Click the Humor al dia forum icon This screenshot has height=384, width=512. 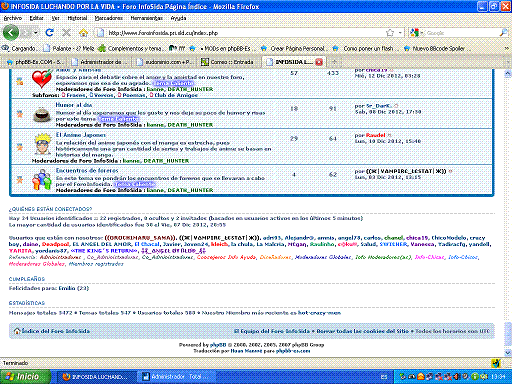pyautogui.click(x=42, y=114)
